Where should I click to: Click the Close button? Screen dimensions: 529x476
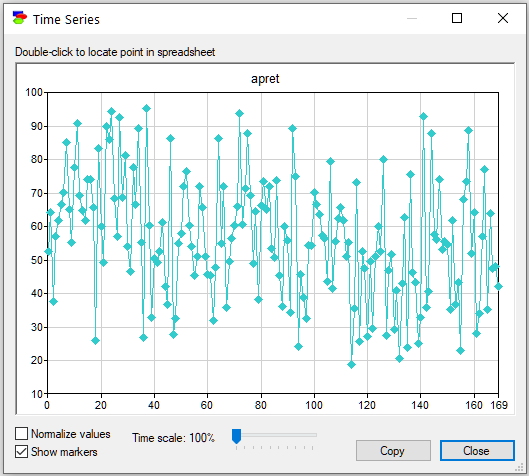click(477, 450)
